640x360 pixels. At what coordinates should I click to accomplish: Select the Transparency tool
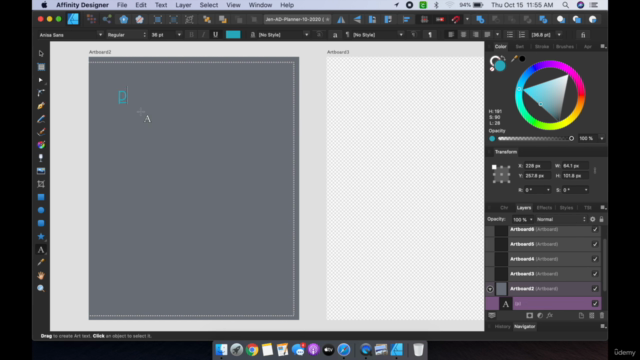coord(41,158)
